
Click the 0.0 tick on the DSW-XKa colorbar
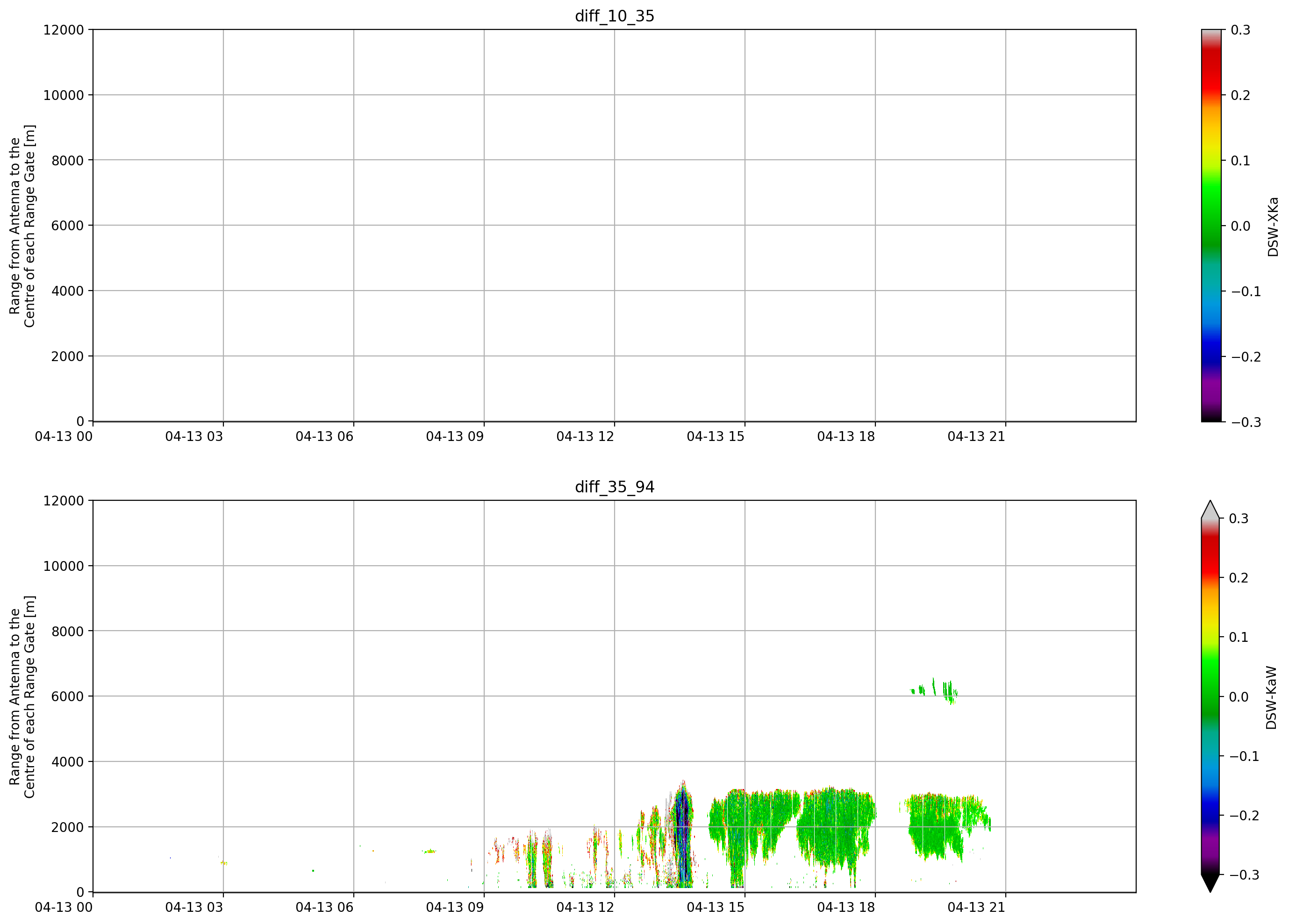(x=1241, y=226)
